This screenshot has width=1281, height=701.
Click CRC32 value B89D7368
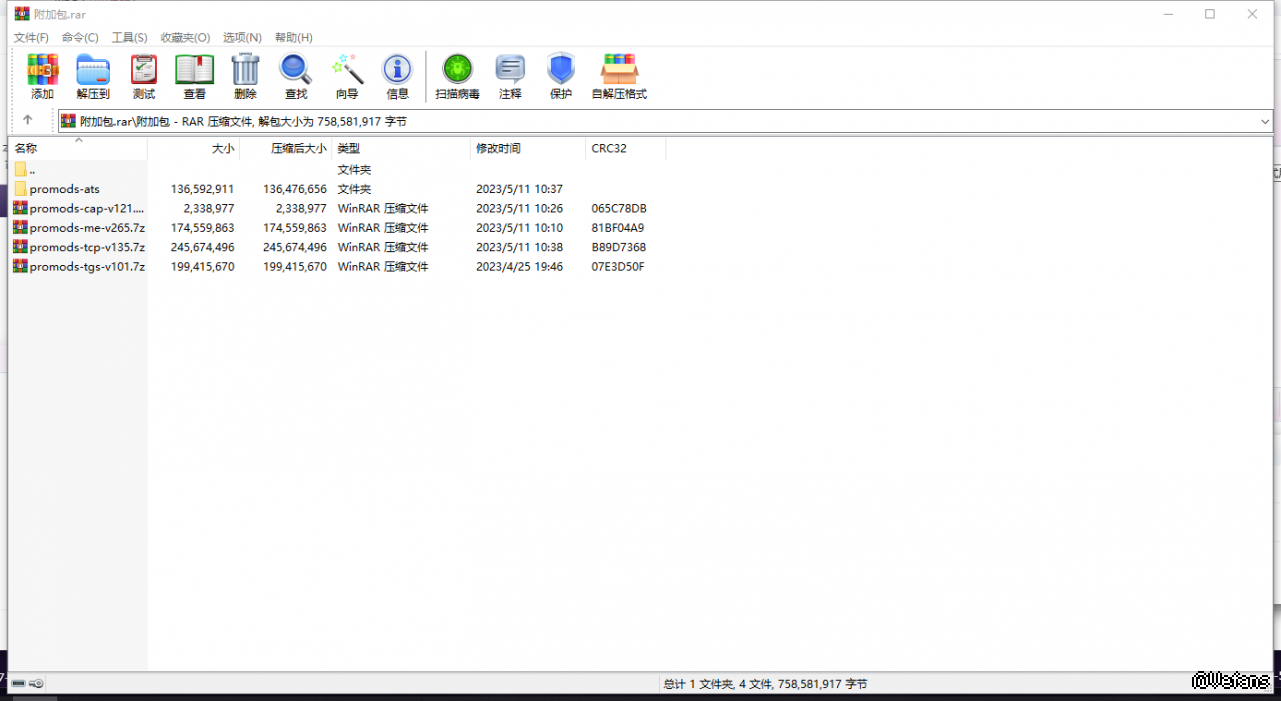pyautogui.click(x=619, y=247)
